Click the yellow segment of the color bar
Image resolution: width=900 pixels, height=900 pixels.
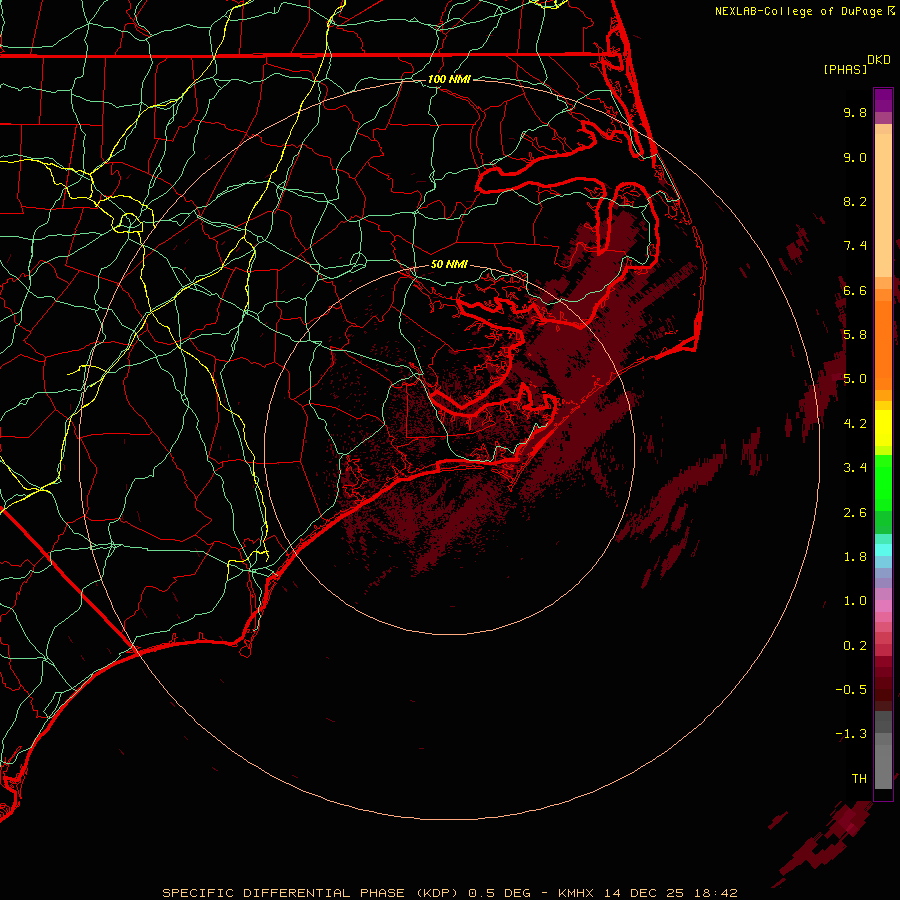883,428
